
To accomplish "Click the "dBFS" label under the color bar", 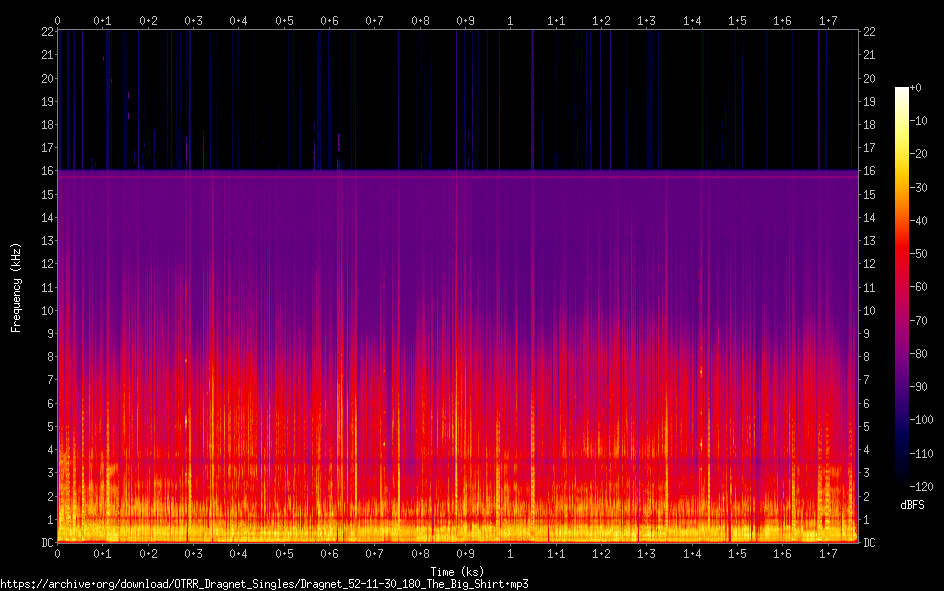I will coord(912,505).
